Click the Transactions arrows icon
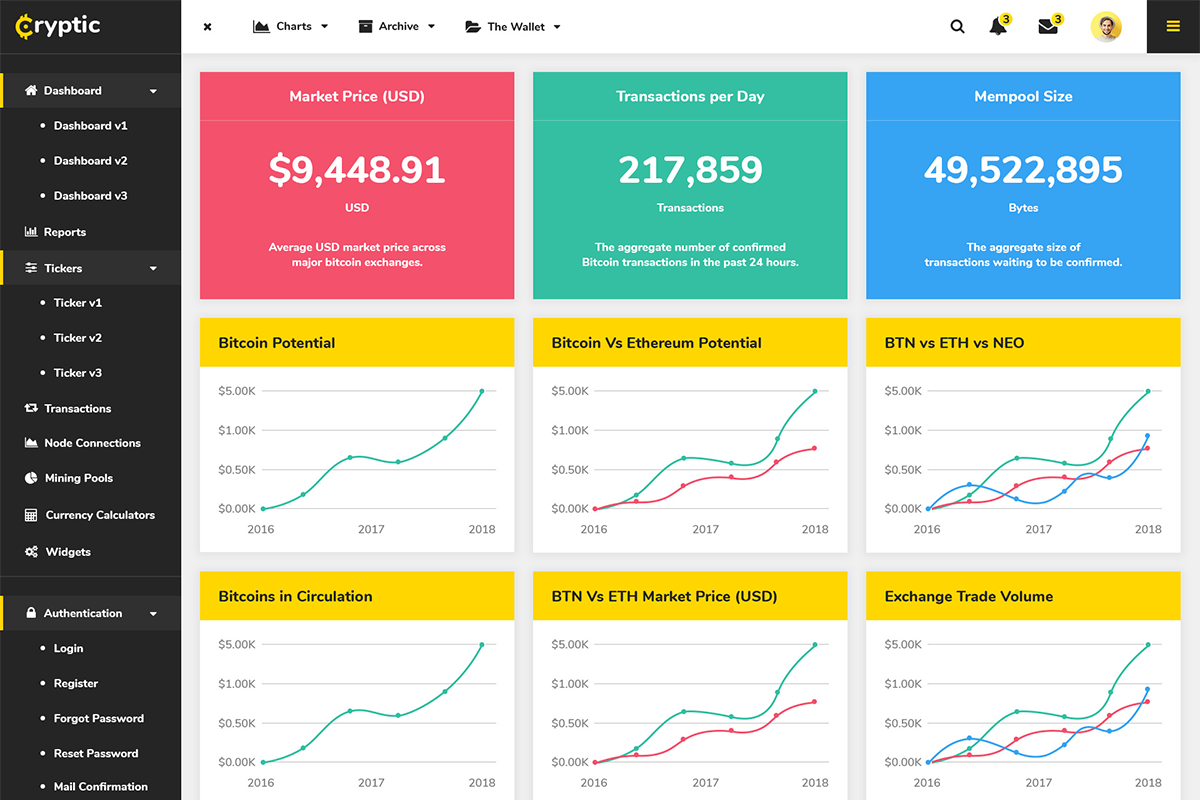Viewport: 1200px width, 800px height. (31, 408)
